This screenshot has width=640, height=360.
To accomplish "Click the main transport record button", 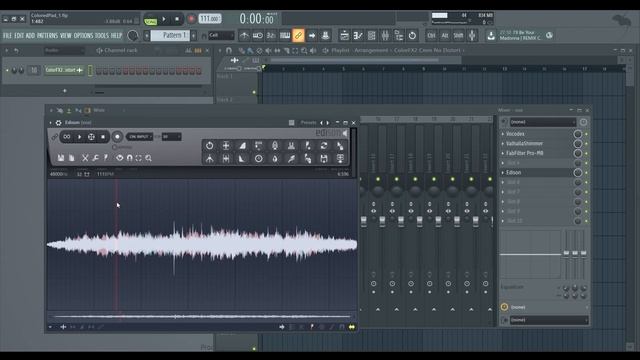I will [x=191, y=19].
